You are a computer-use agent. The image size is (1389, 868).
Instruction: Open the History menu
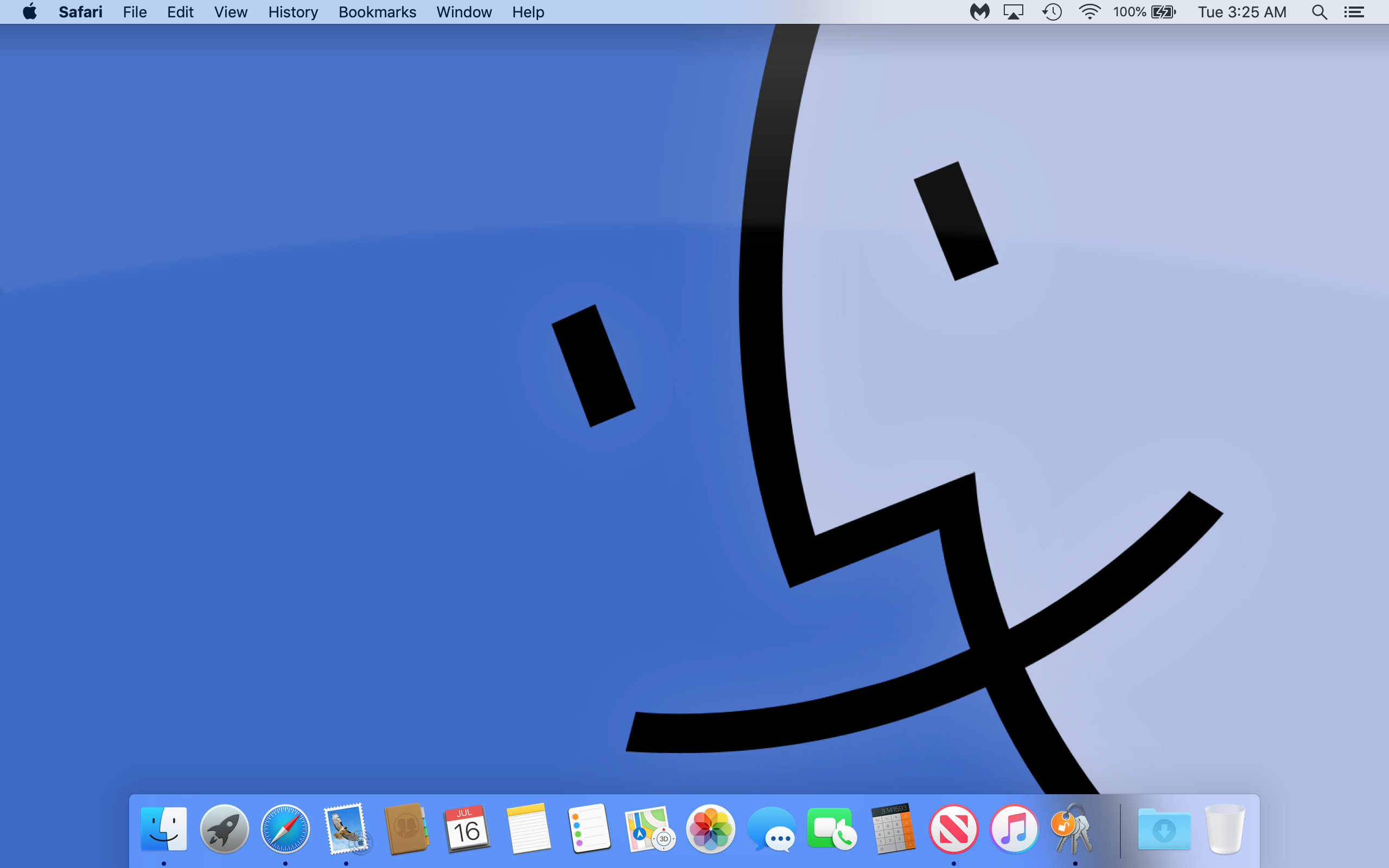coord(293,12)
